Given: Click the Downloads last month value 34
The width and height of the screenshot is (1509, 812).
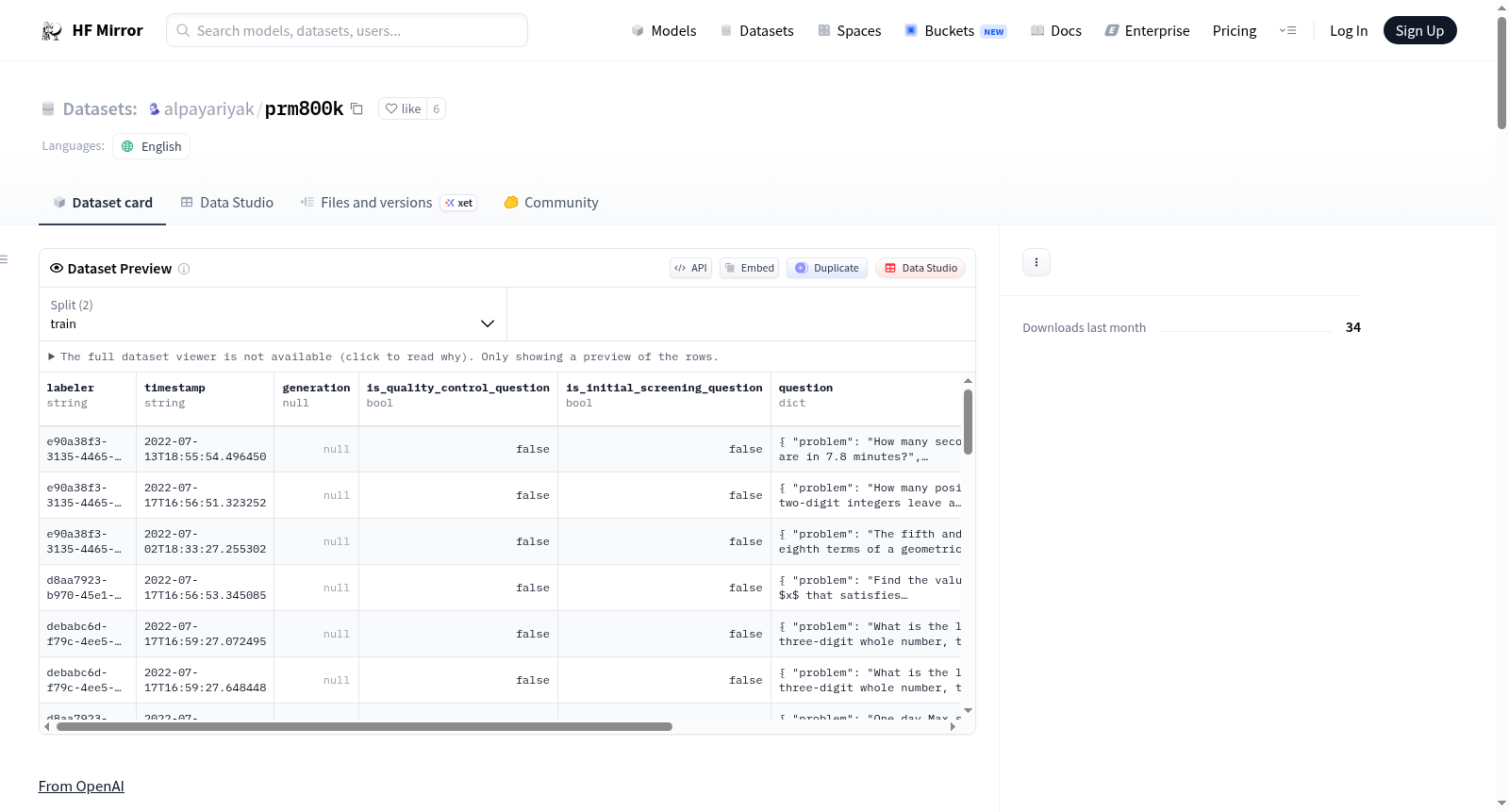Looking at the screenshot, I should 1353,327.
